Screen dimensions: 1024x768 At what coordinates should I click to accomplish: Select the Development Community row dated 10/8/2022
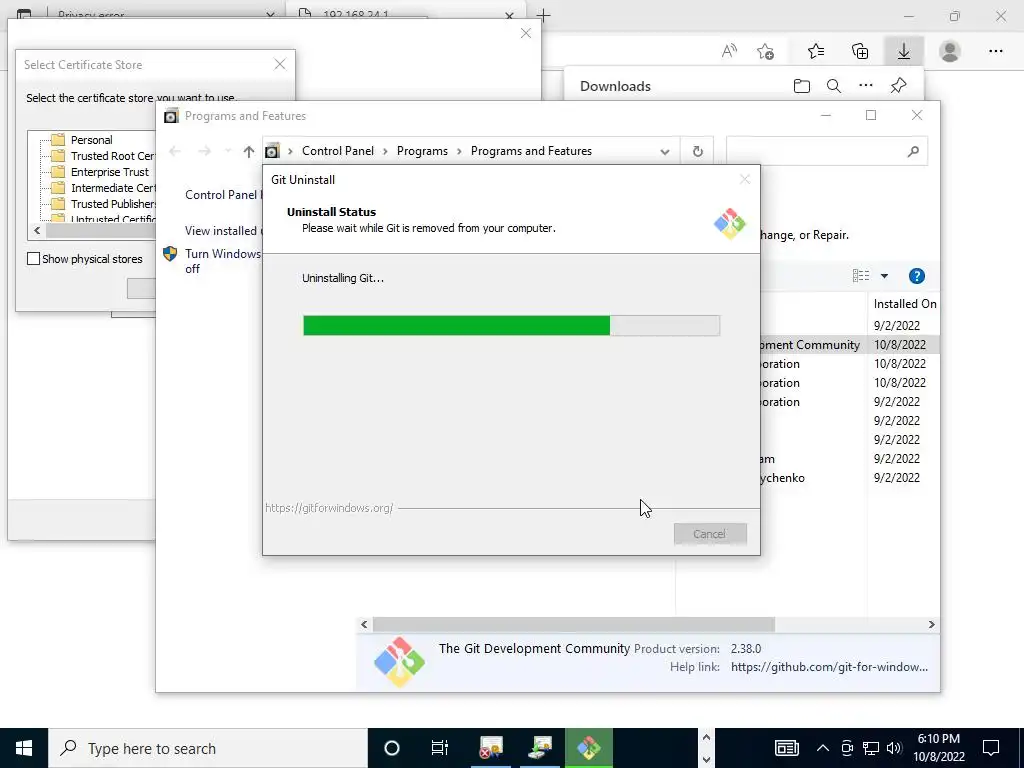point(849,344)
